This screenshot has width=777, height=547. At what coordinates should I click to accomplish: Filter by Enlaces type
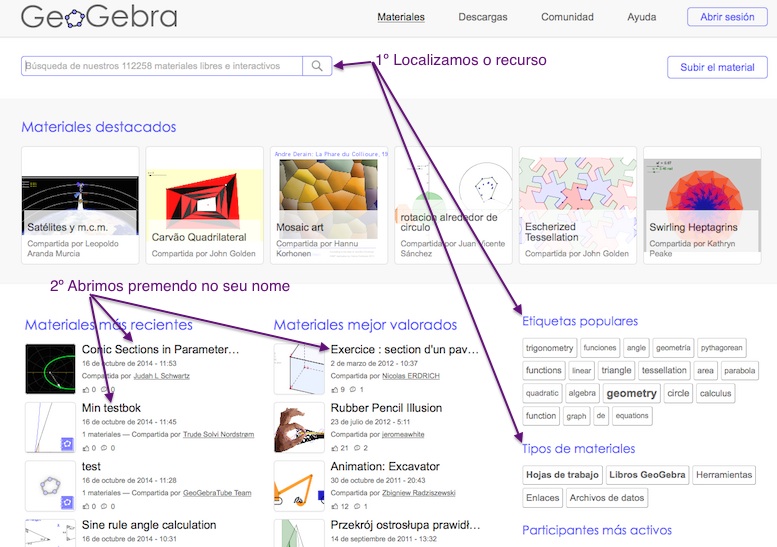[543, 497]
